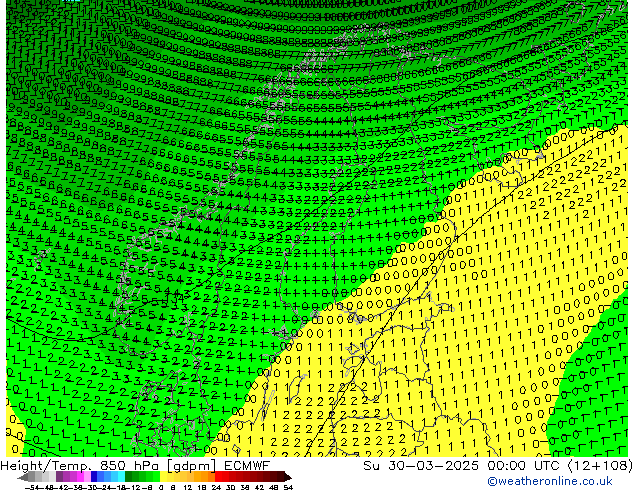Image resolution: width=634 pixels, height=490 pixels.
Task: Click the legend's left end gray arrow
Action: [22, 477]
